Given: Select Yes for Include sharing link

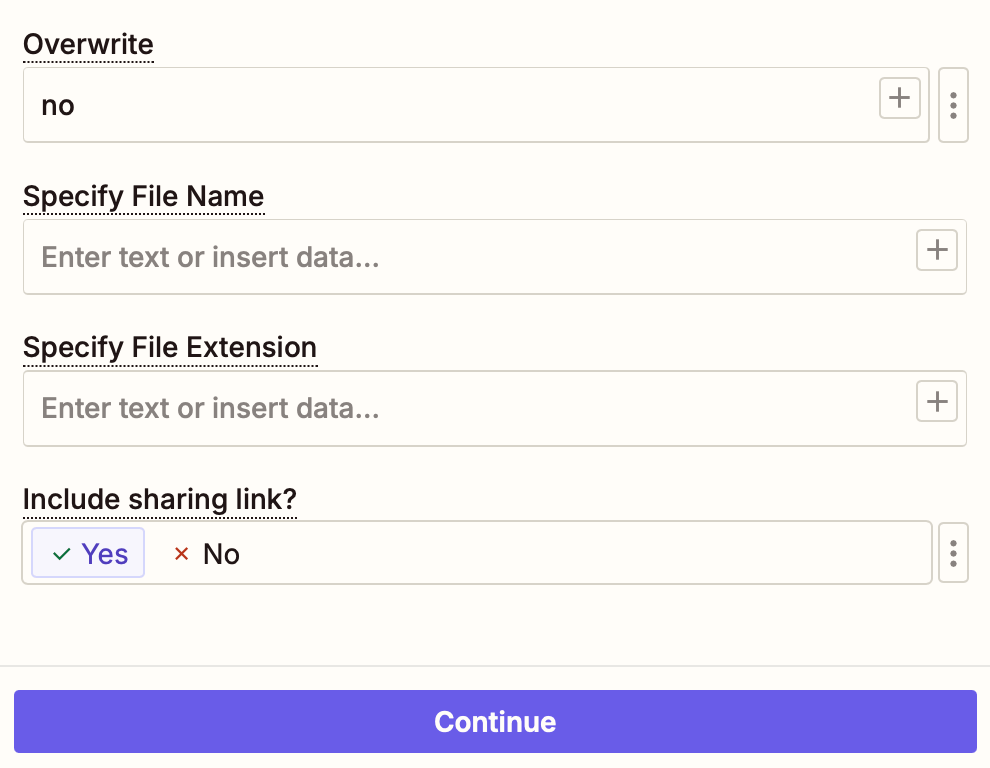Looking at the screenshot, I should coord(88,554).
